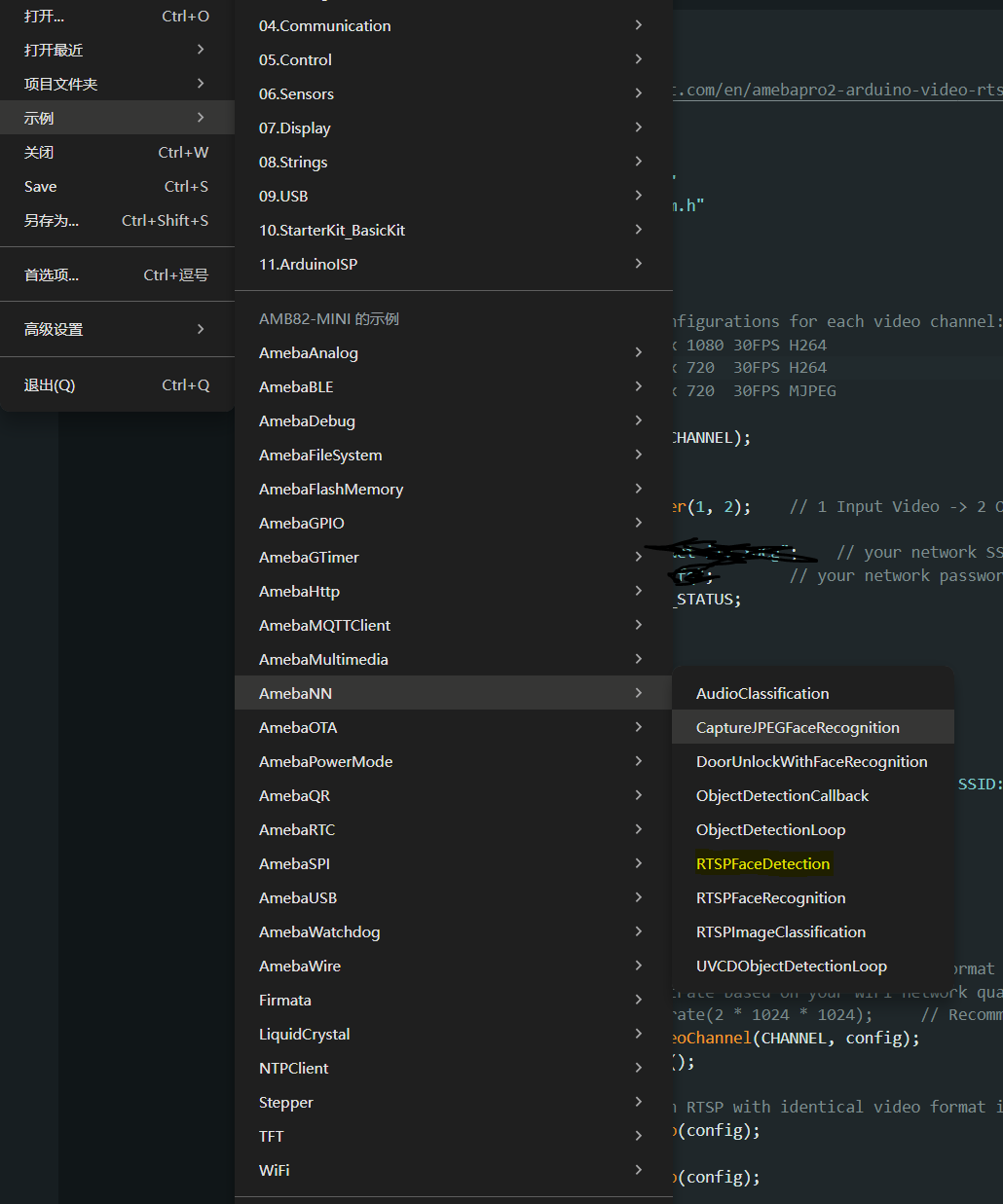Open the AmebaHttp examples

click(x=454, y=591)
